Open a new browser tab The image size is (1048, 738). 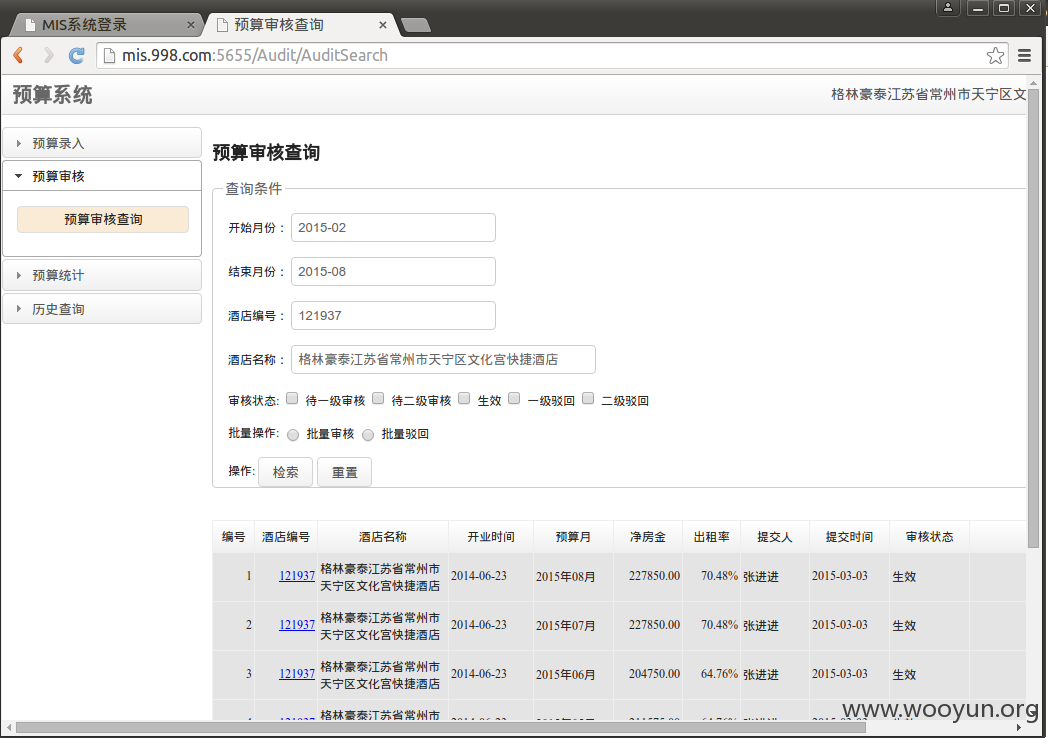click(x=416, y=25)
